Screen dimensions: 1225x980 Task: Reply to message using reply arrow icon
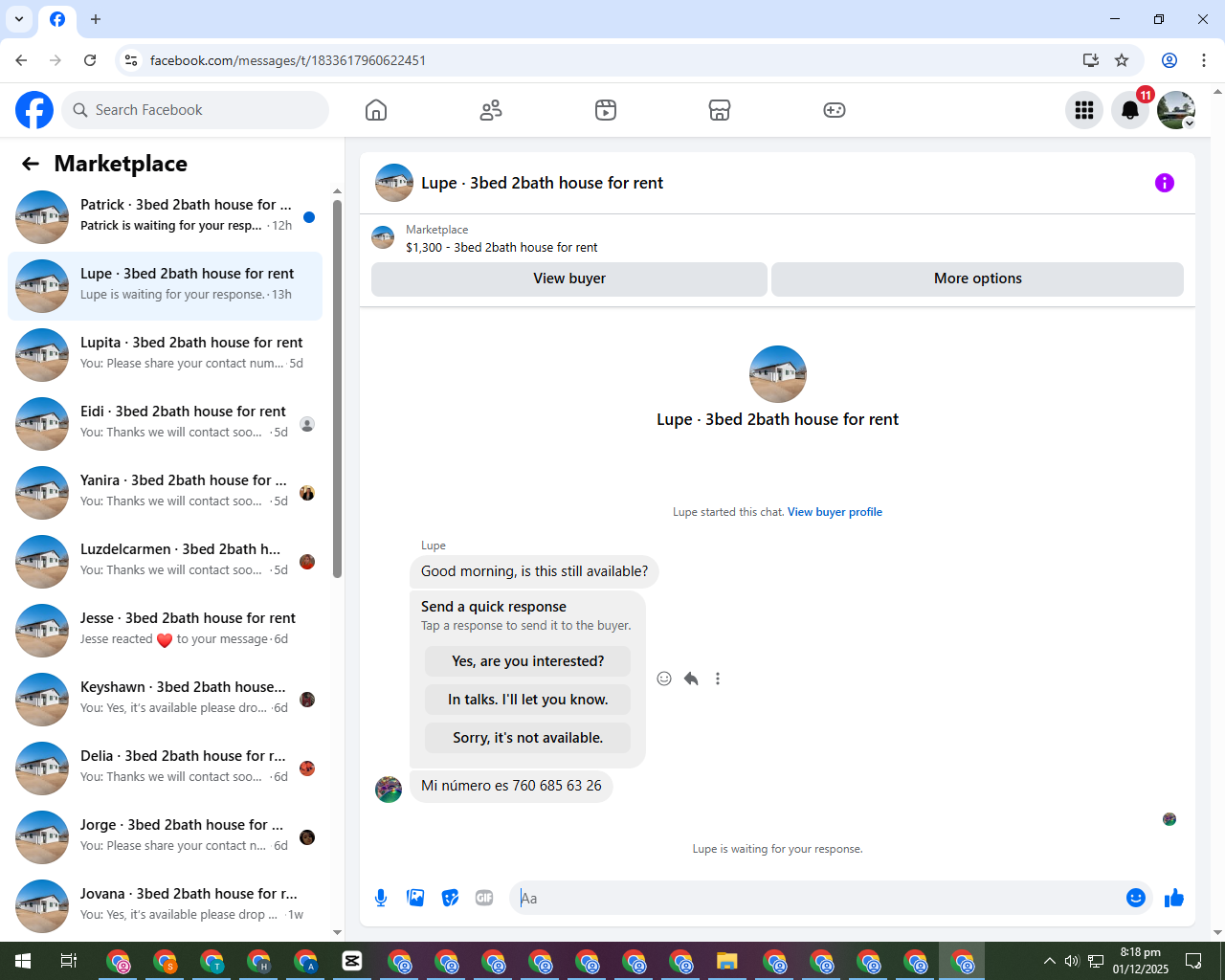691,679
